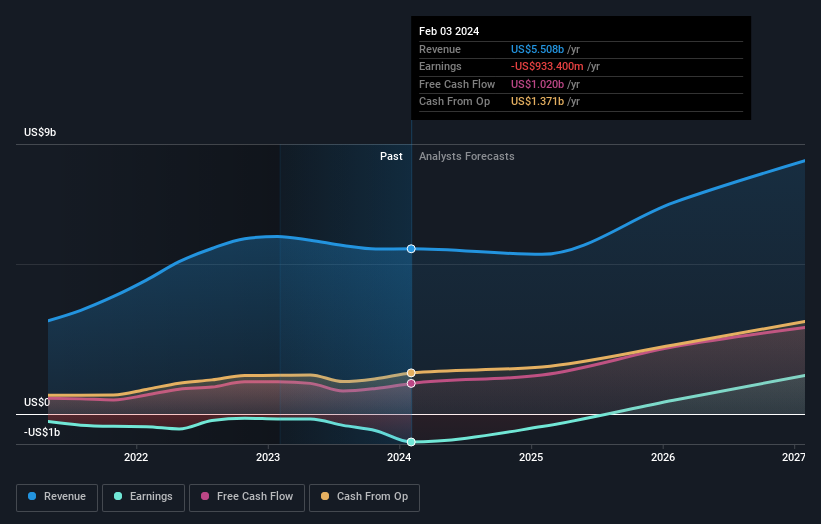Click the Analysts Forecasts label

[467, 156]
